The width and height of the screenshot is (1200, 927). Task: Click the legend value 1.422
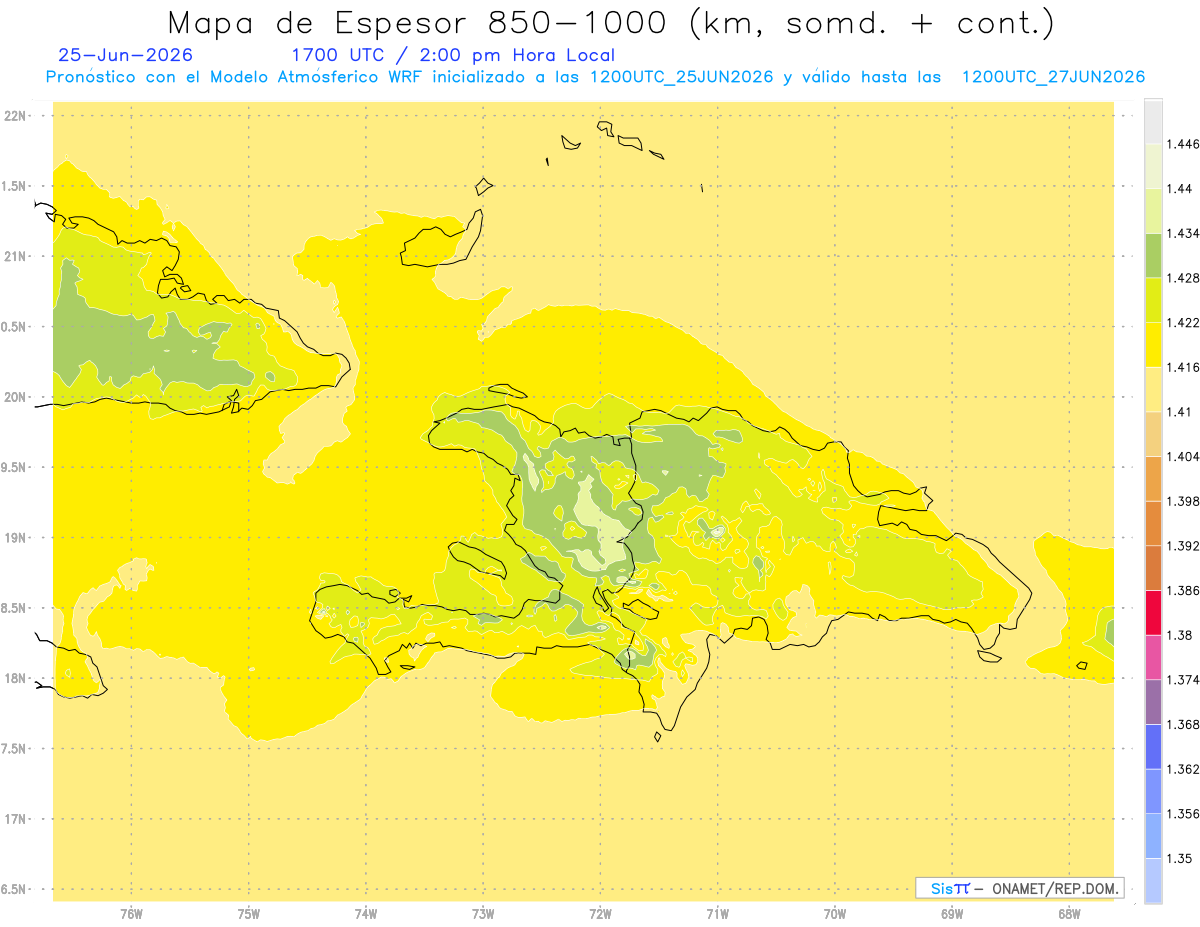[x=1183, y=322]
